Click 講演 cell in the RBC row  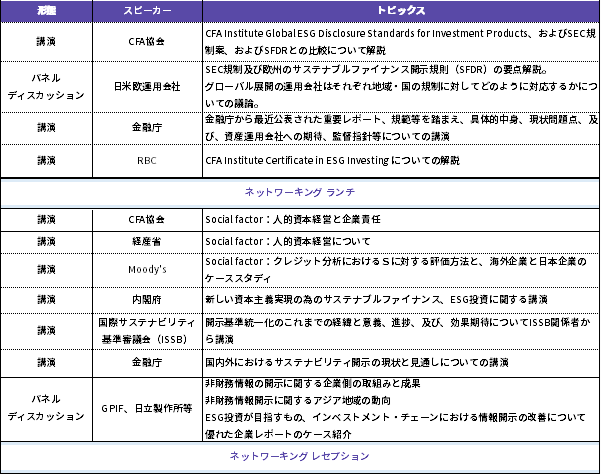(46, 161)
